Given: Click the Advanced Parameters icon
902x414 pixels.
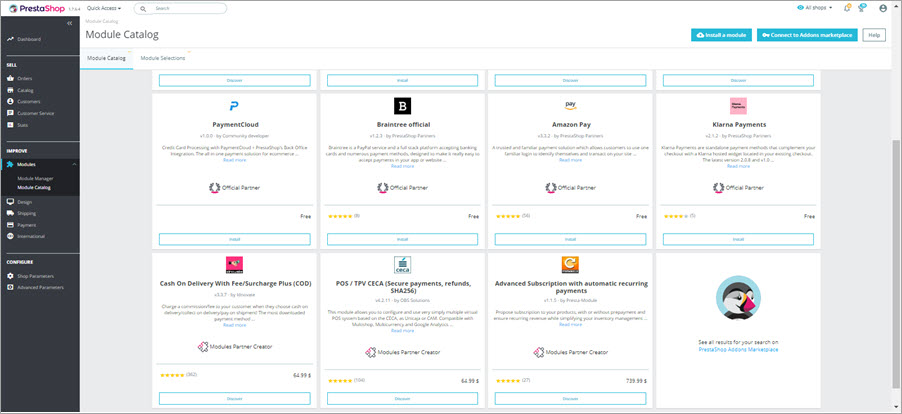Looking at the screenshot, I should pyautogui.click(x=10, y=287).
